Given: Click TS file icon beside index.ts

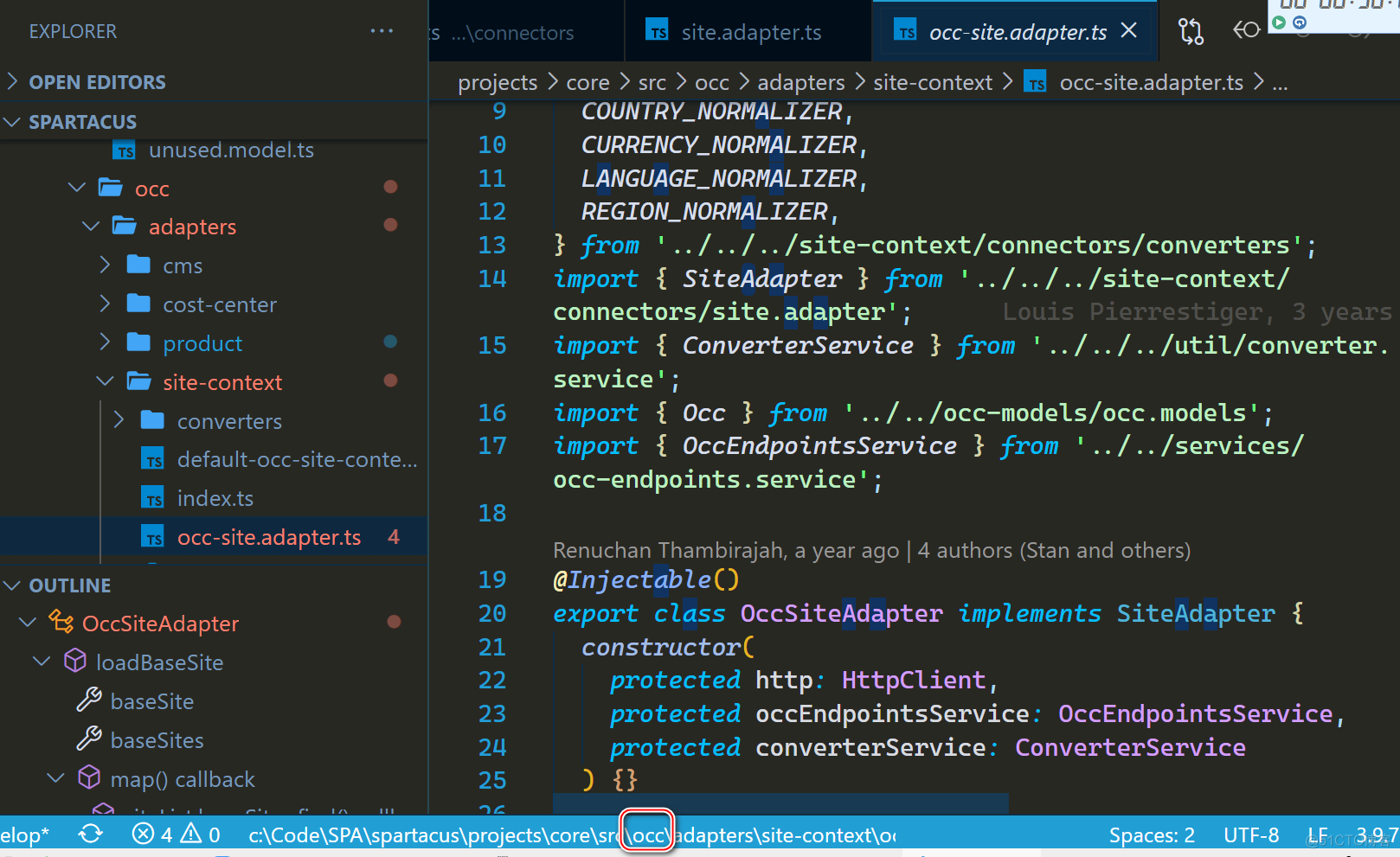Looking at the screenshot, I should click(153, 498).
